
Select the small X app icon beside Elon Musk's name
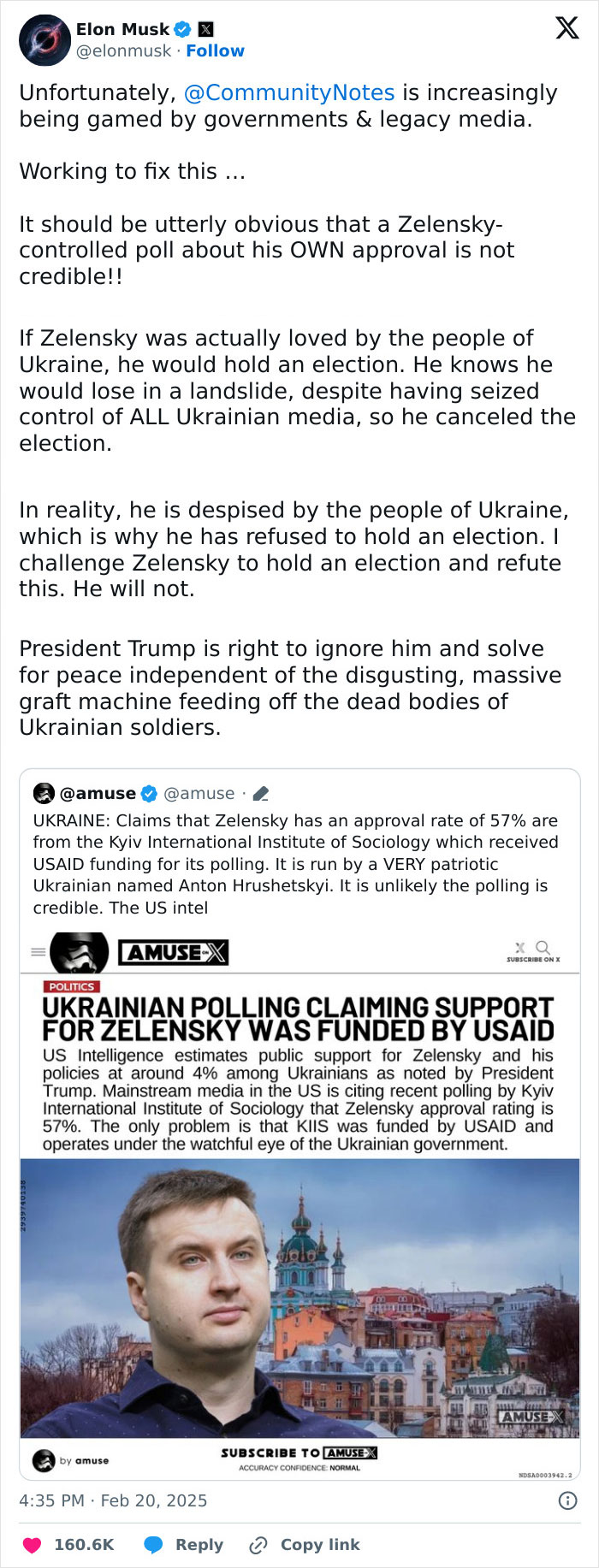205,28
